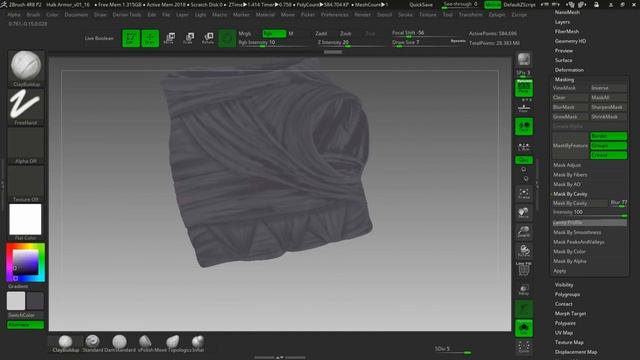
Task: Toggle the Line Fill PolyF button
Action: [x=524, y=269]
